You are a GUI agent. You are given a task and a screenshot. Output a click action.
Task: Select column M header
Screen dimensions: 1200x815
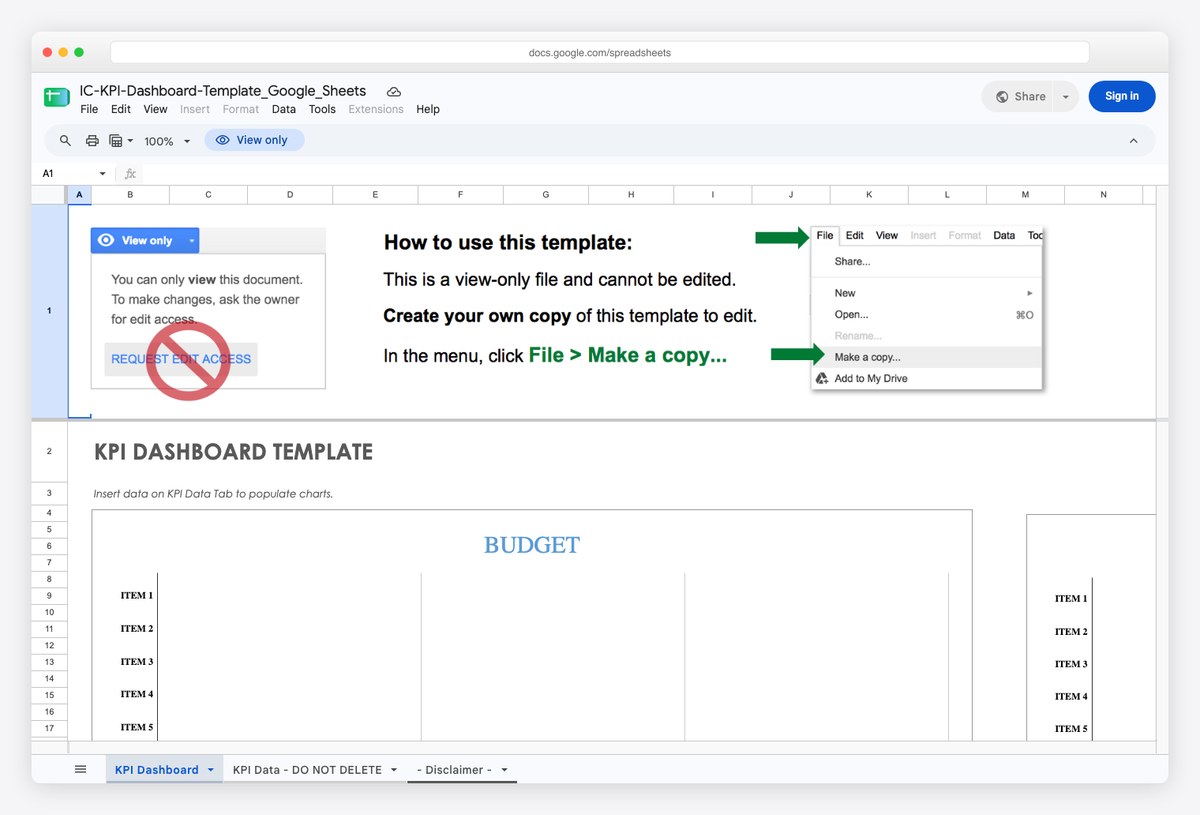[1025, 194]
